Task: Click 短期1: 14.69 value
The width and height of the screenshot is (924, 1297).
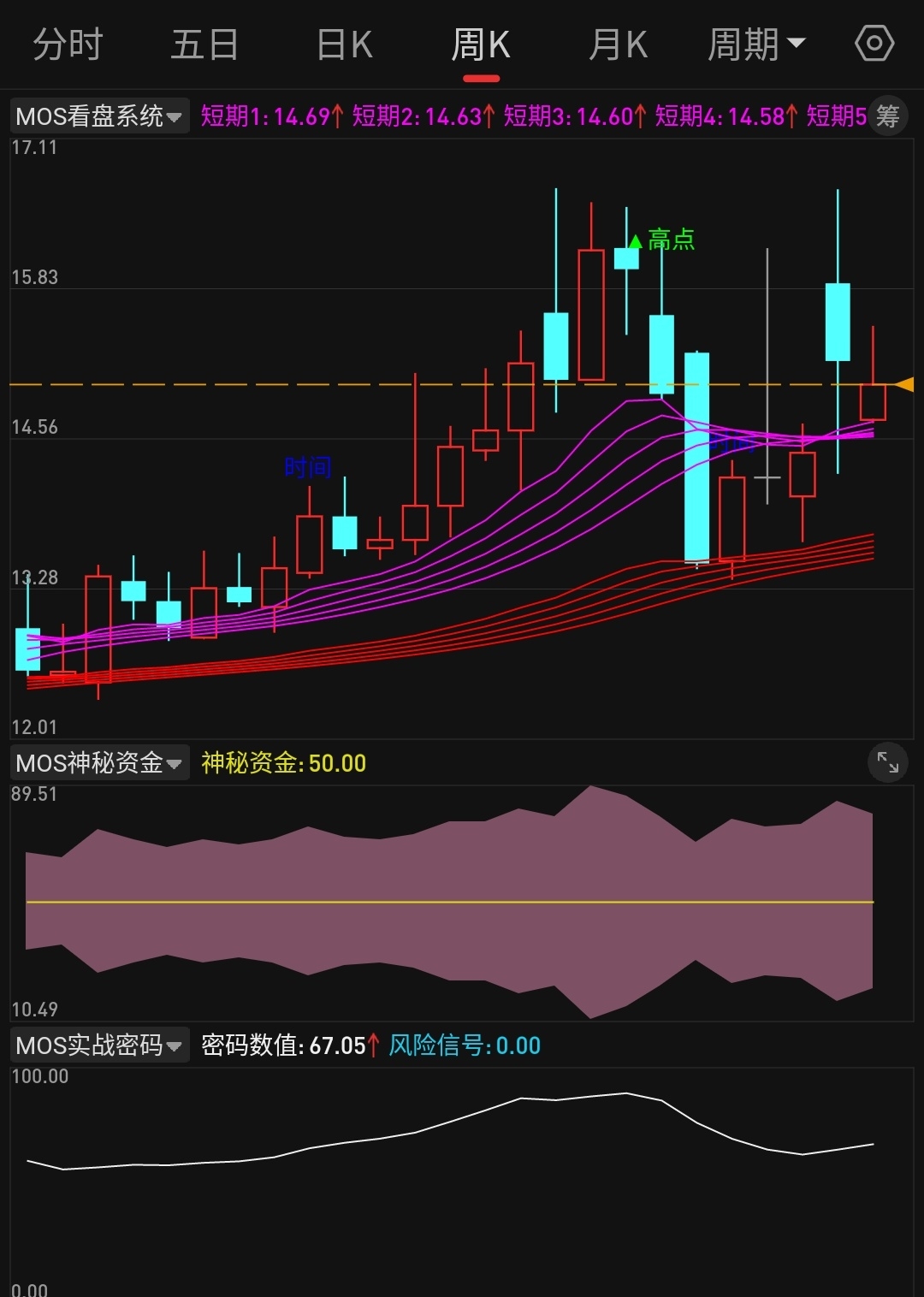Action: (x=272, y=115)
